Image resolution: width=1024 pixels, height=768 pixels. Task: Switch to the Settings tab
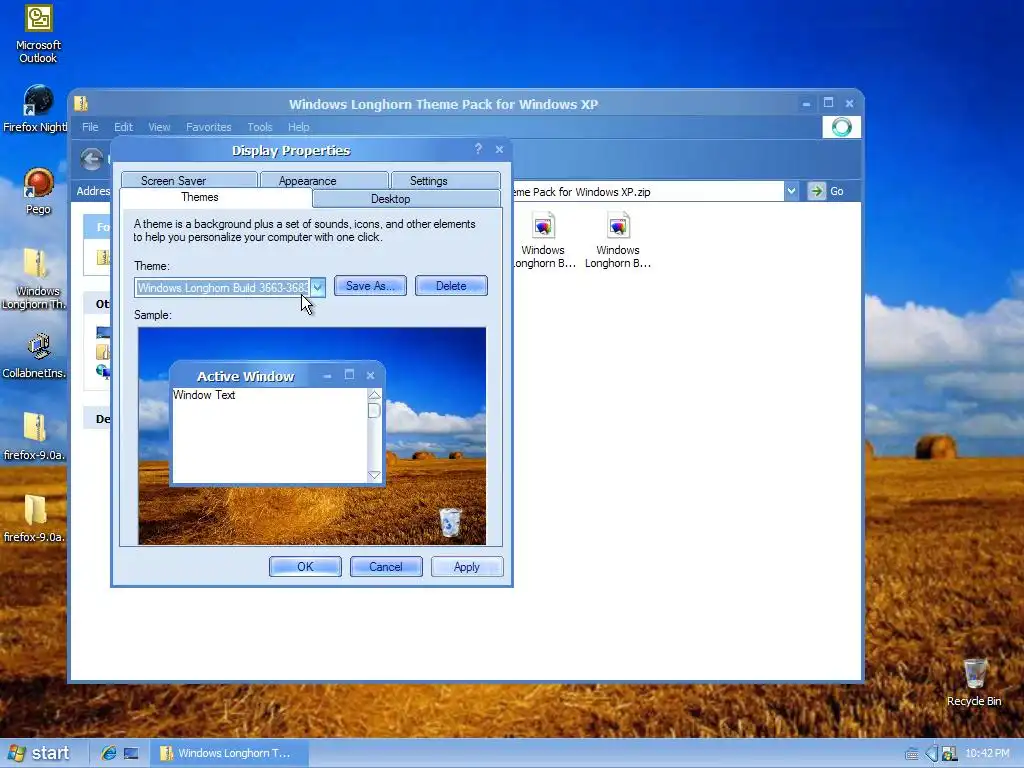coord(445,180)
